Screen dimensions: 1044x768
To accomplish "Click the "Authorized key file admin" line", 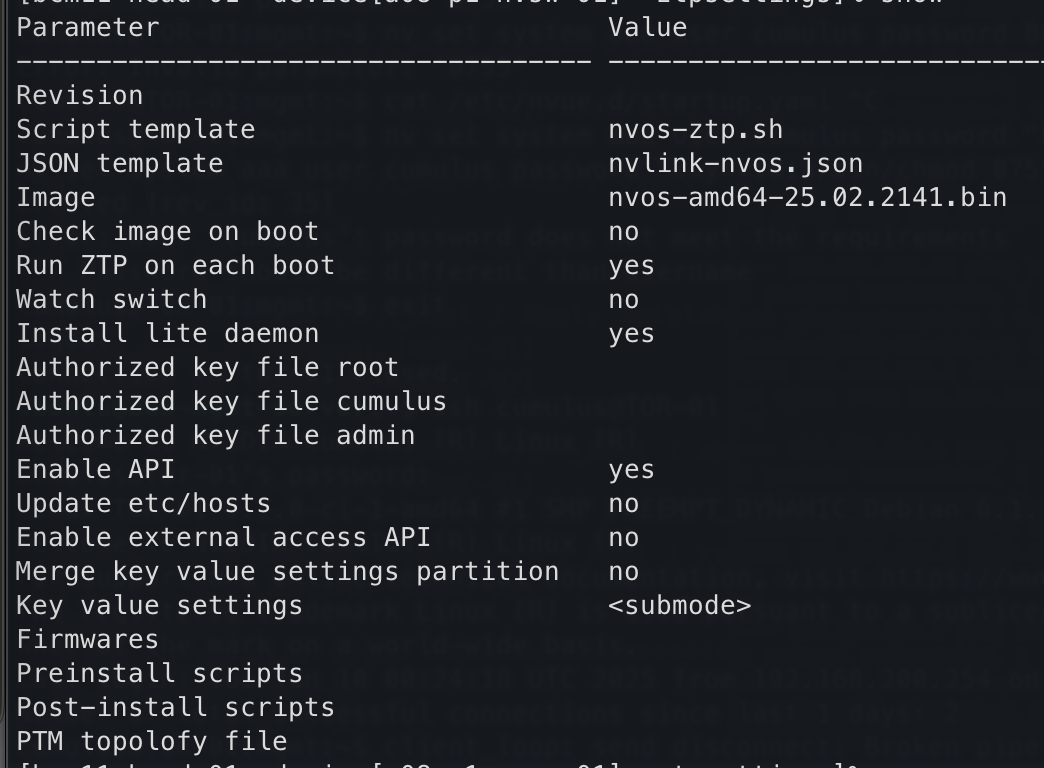I will point(215,436).
